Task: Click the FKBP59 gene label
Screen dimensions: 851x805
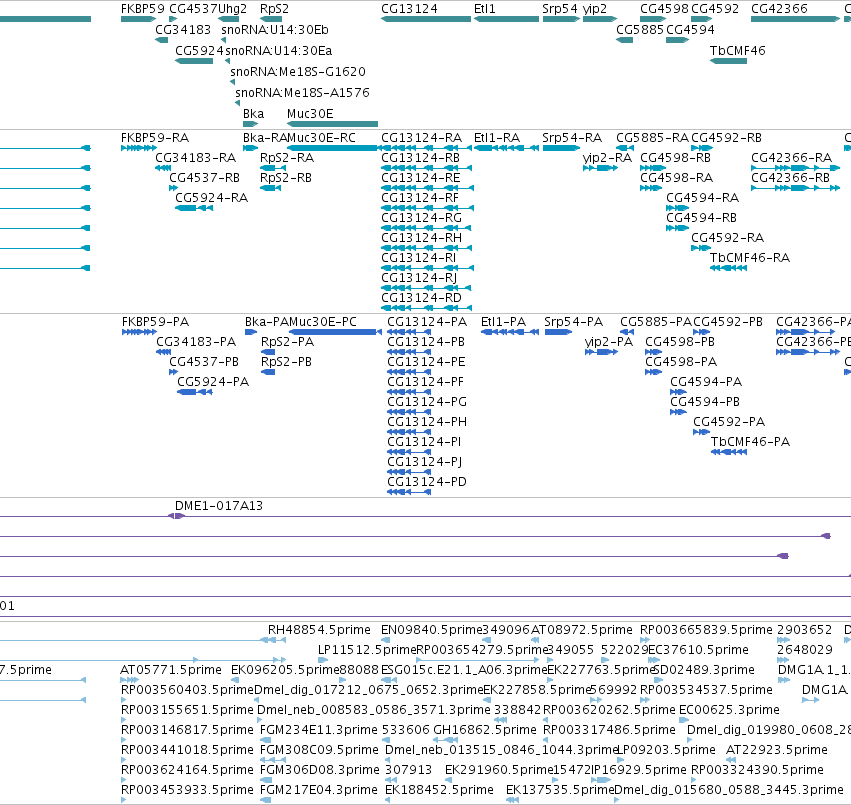Action: (142, 9)
